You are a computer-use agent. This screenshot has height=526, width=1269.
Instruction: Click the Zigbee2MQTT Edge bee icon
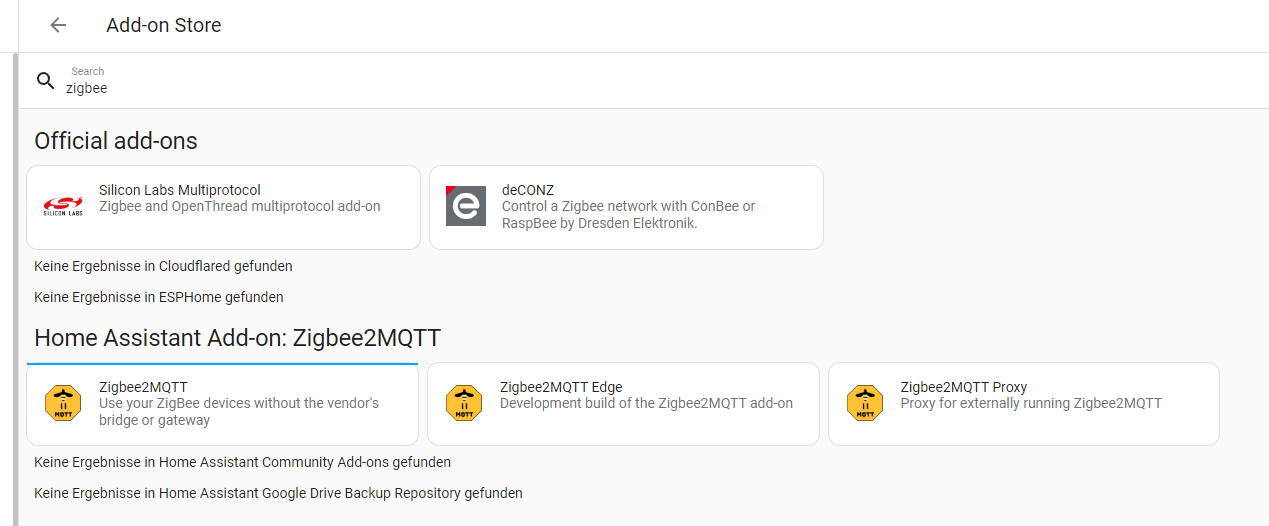(464, 403)
